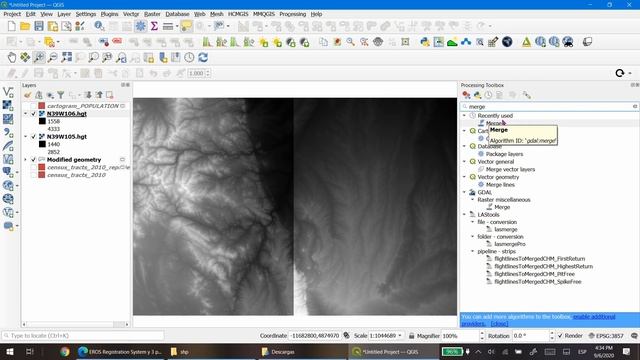The height and width of the screenshot is (360, 640).
Task: Click the Refresh map canvas icon
Action: pos(203,58)
